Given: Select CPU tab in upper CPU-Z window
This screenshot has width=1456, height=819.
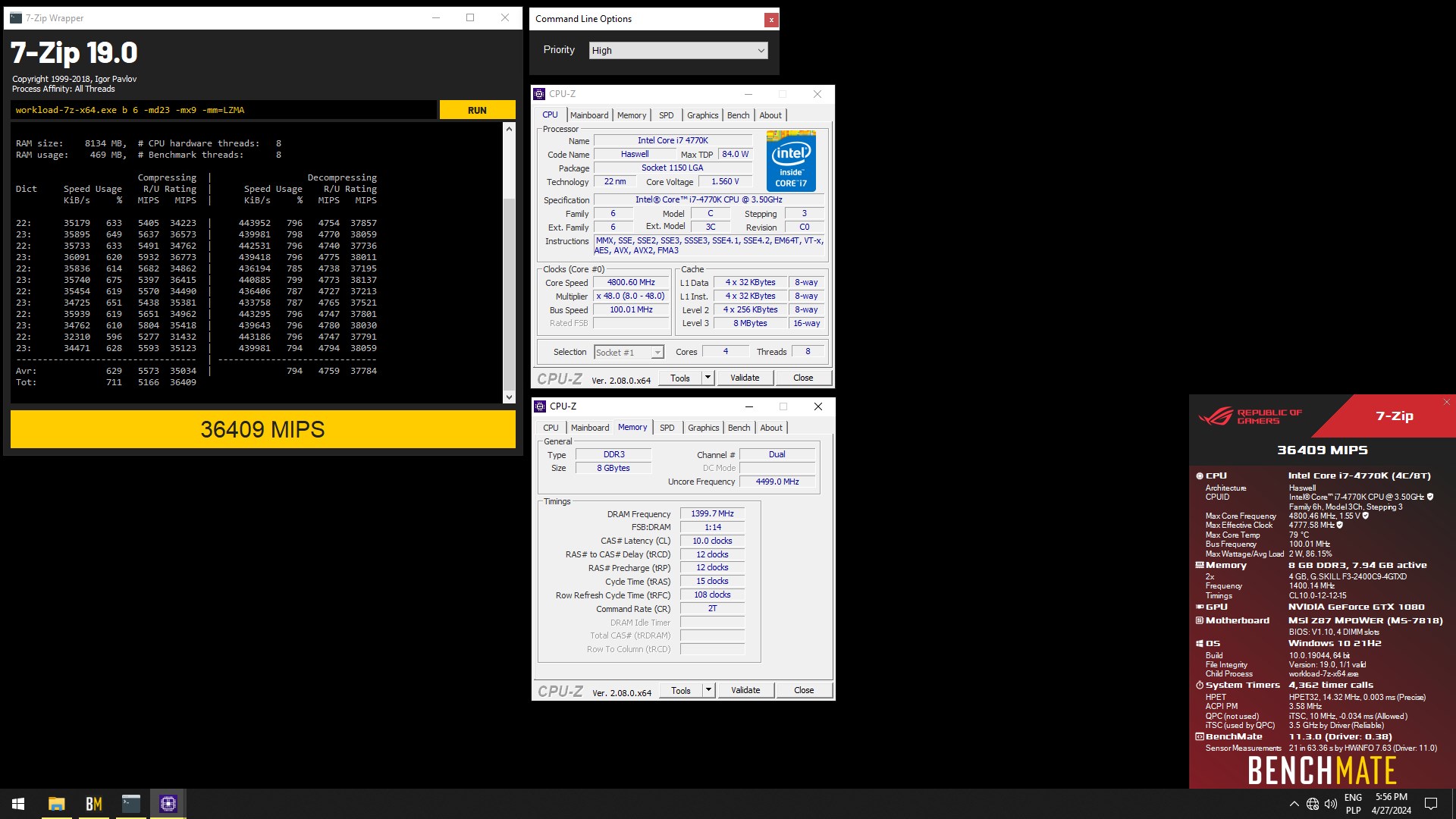Looking at the screenshot, I should (550, 115).
